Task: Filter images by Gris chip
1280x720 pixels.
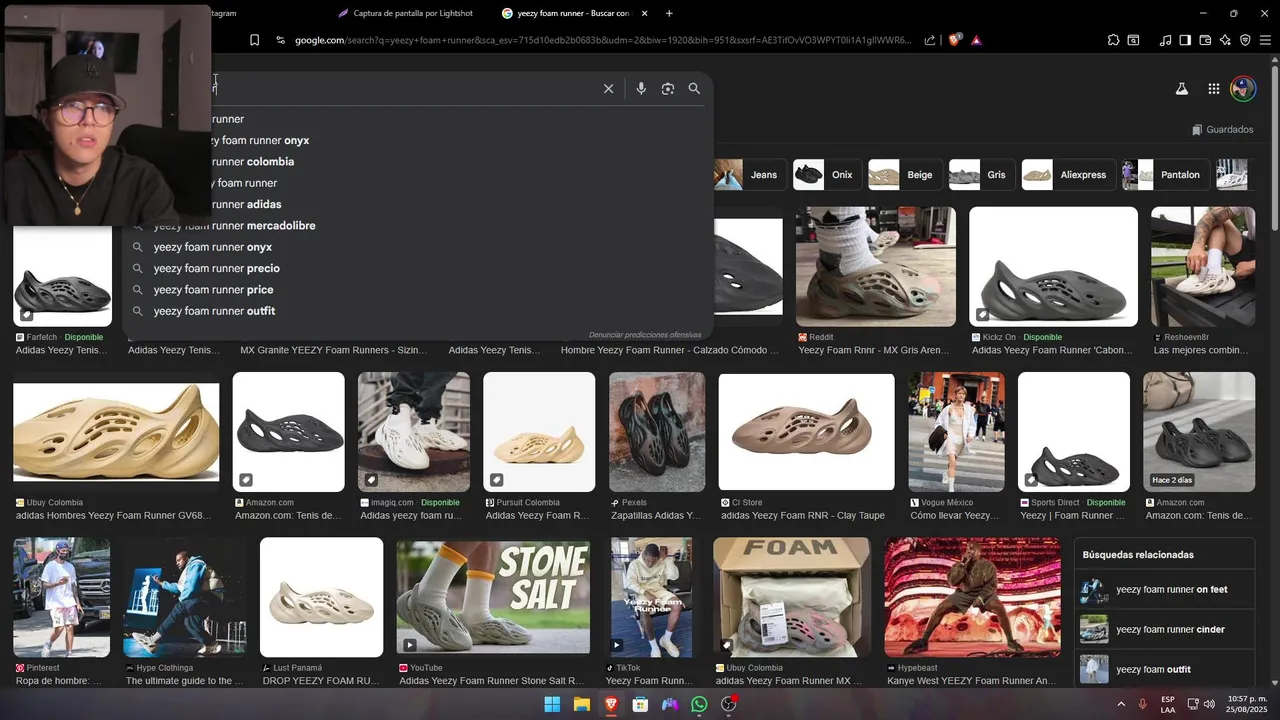Action: point(981,175)
